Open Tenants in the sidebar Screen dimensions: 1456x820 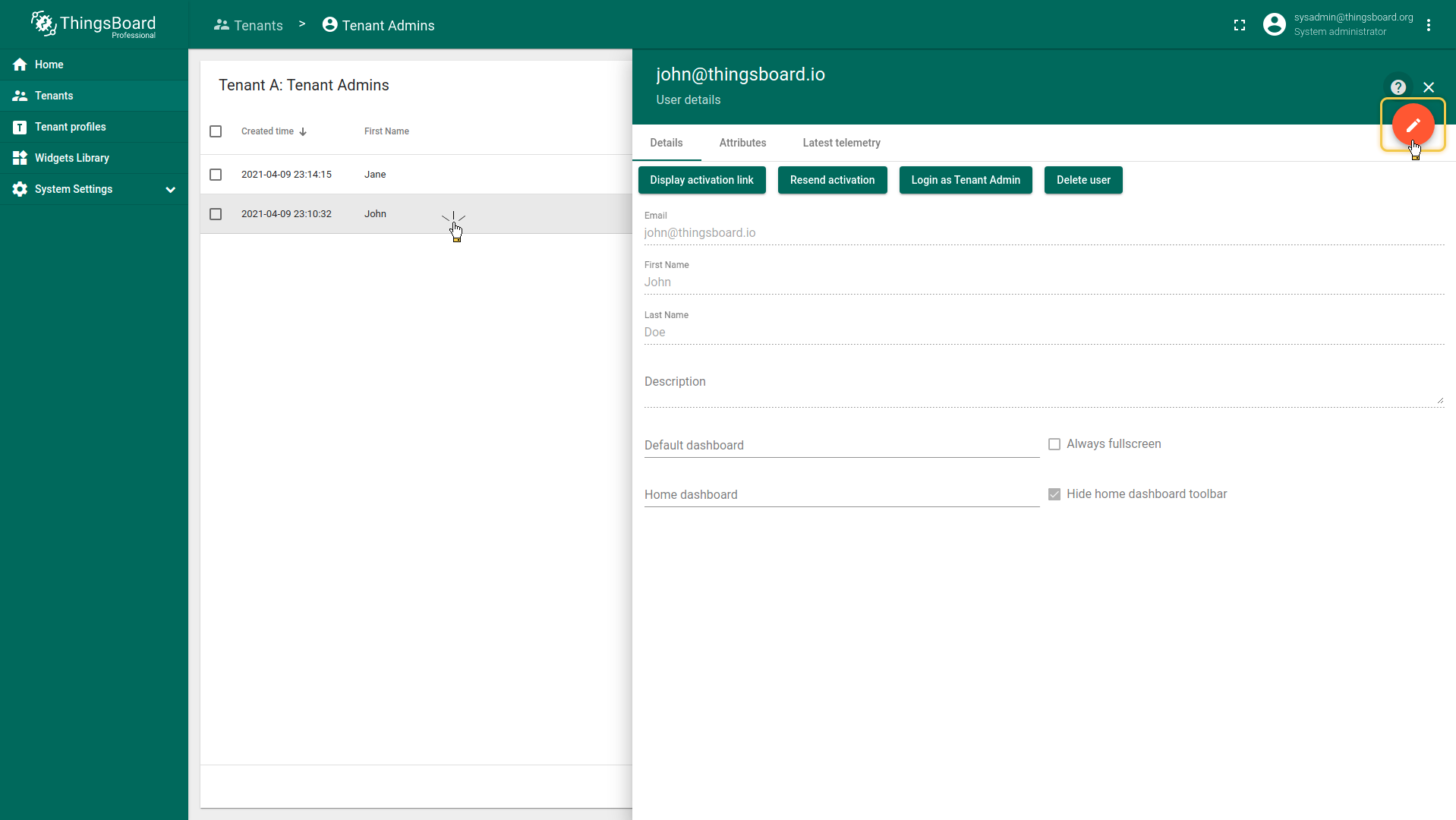coord(94,96)
